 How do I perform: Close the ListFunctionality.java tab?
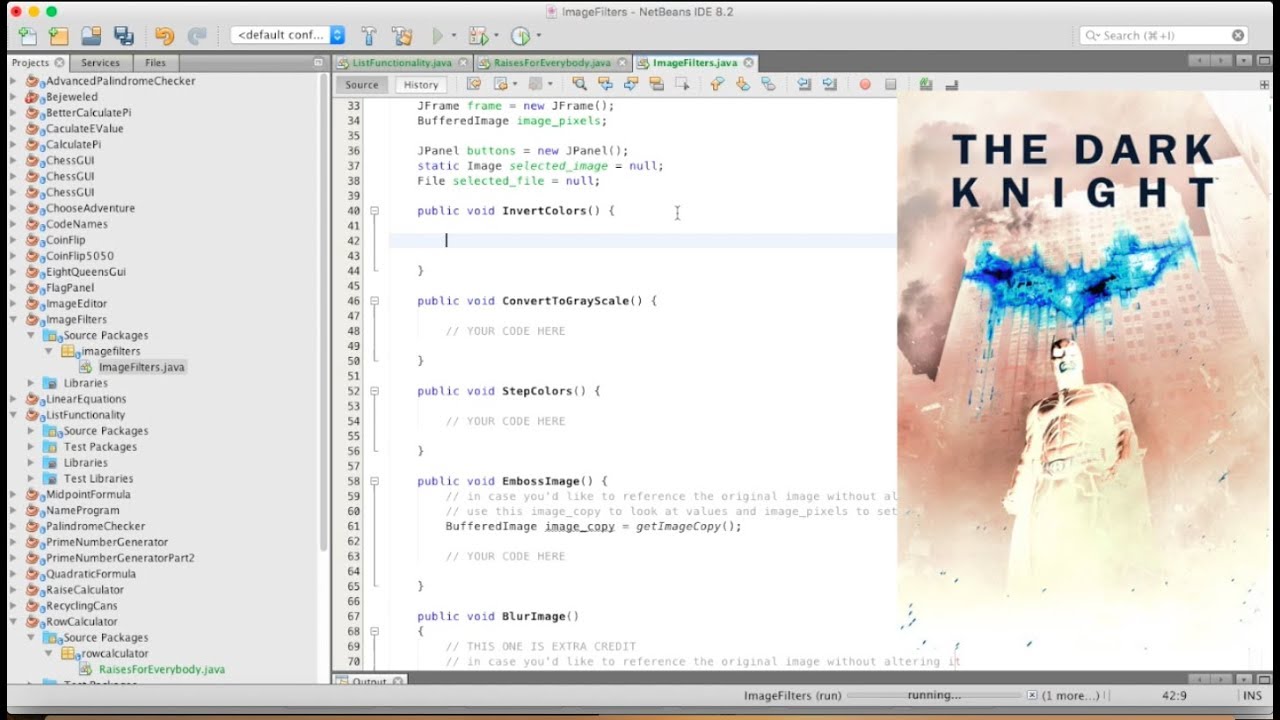[463, 62]
